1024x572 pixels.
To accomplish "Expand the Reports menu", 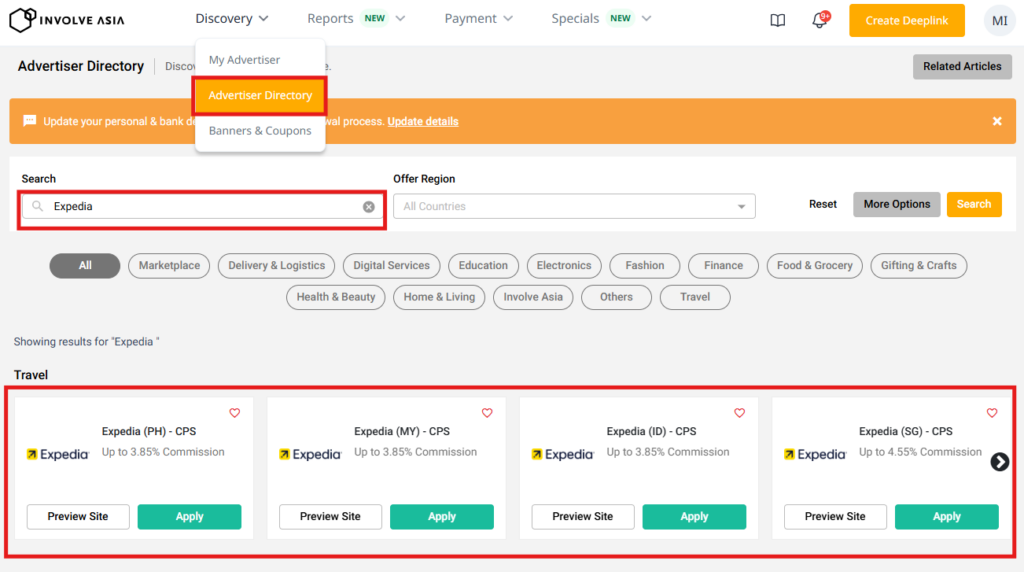I will (356, 19).
